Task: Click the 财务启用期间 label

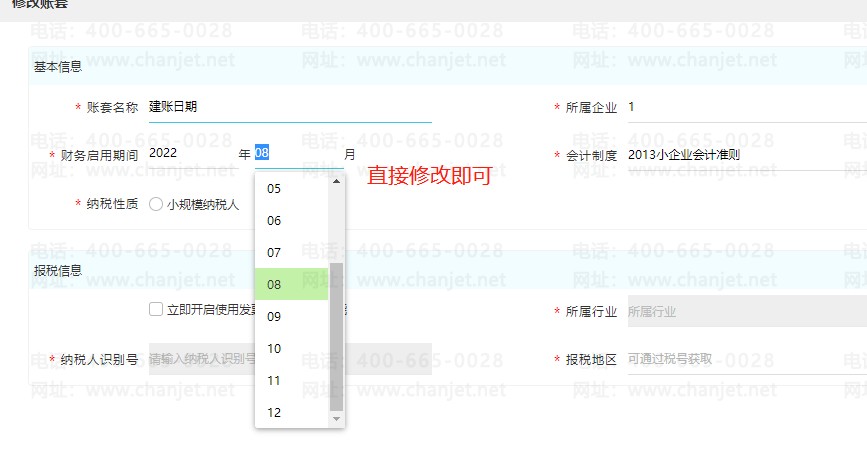Action: 100,155
